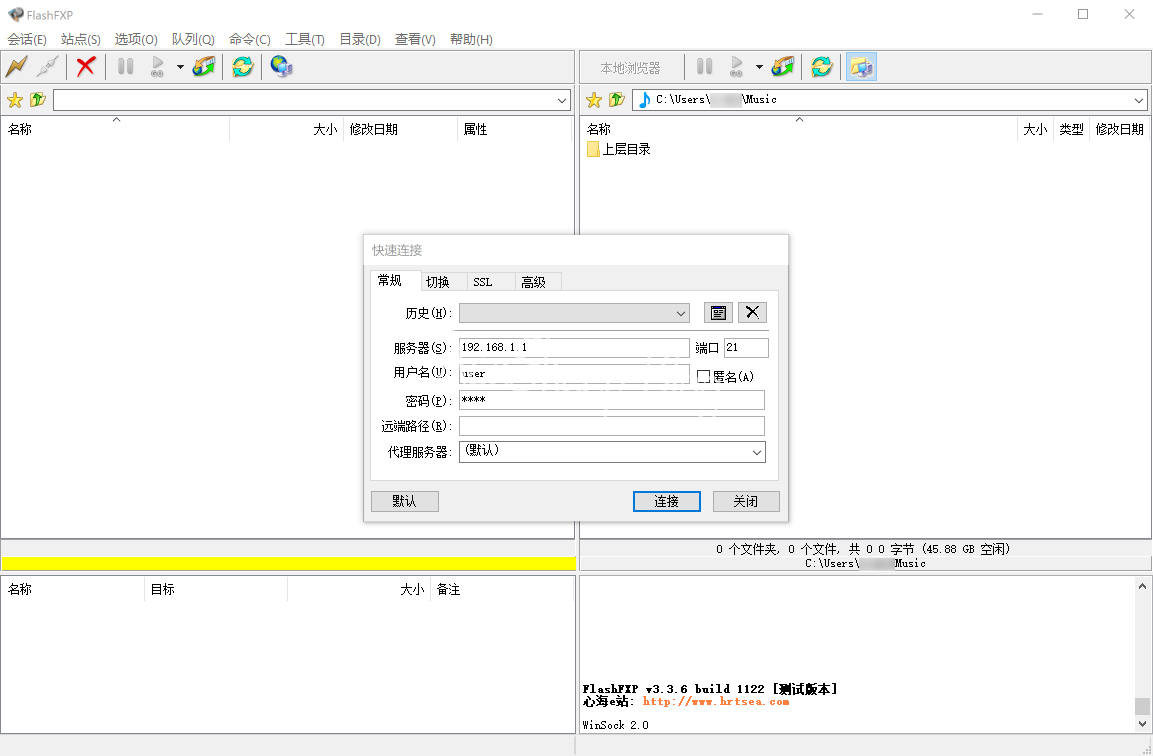Open the hrtsea.com link in log
This screenshot has width=1153, height=756.
point(715,702)
